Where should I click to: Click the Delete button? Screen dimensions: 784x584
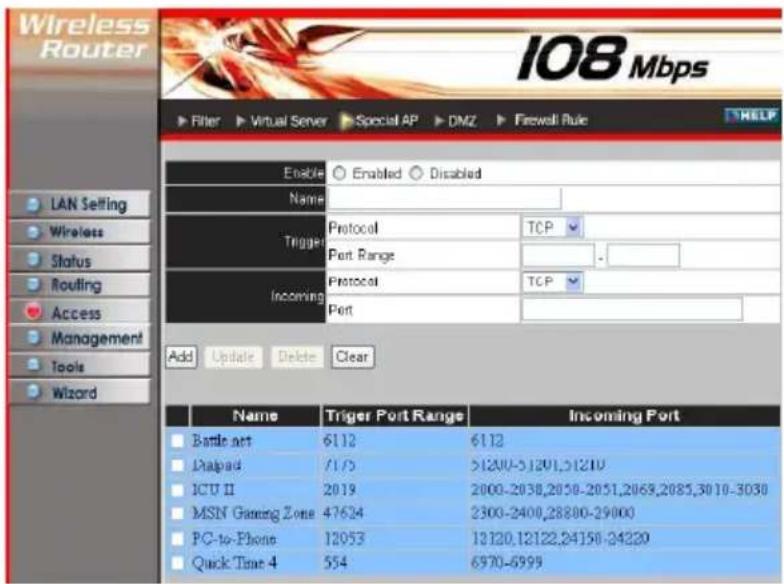click(297, 357)
